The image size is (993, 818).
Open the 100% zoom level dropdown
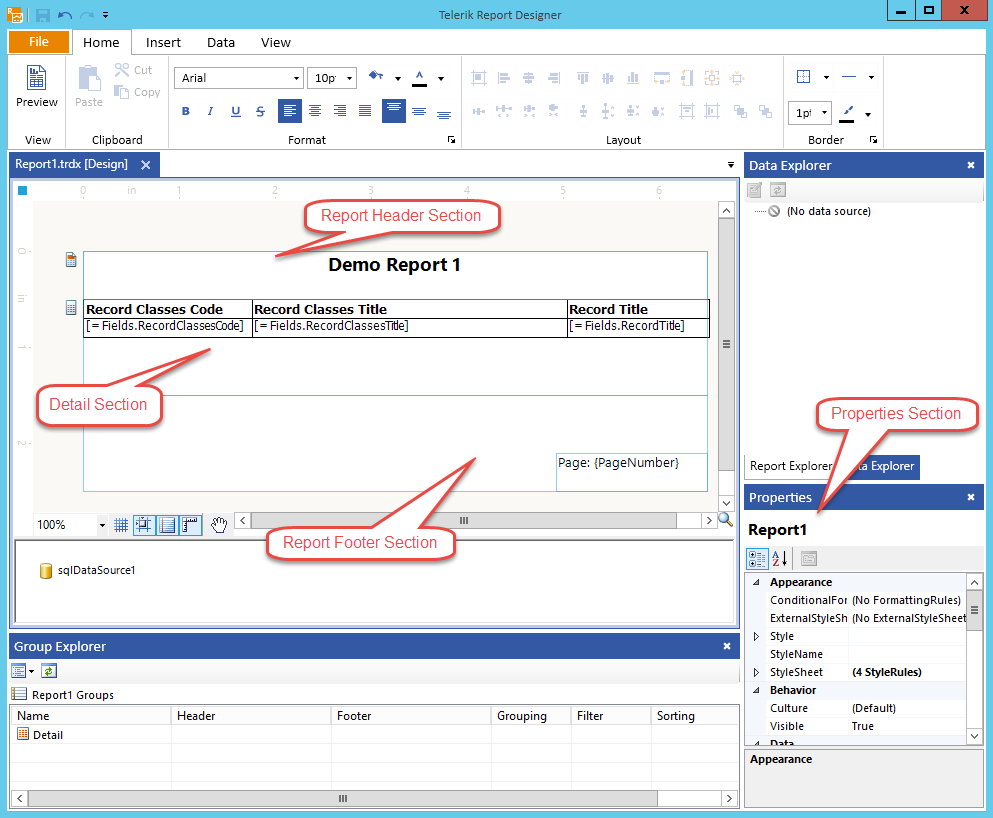point(102,525)
